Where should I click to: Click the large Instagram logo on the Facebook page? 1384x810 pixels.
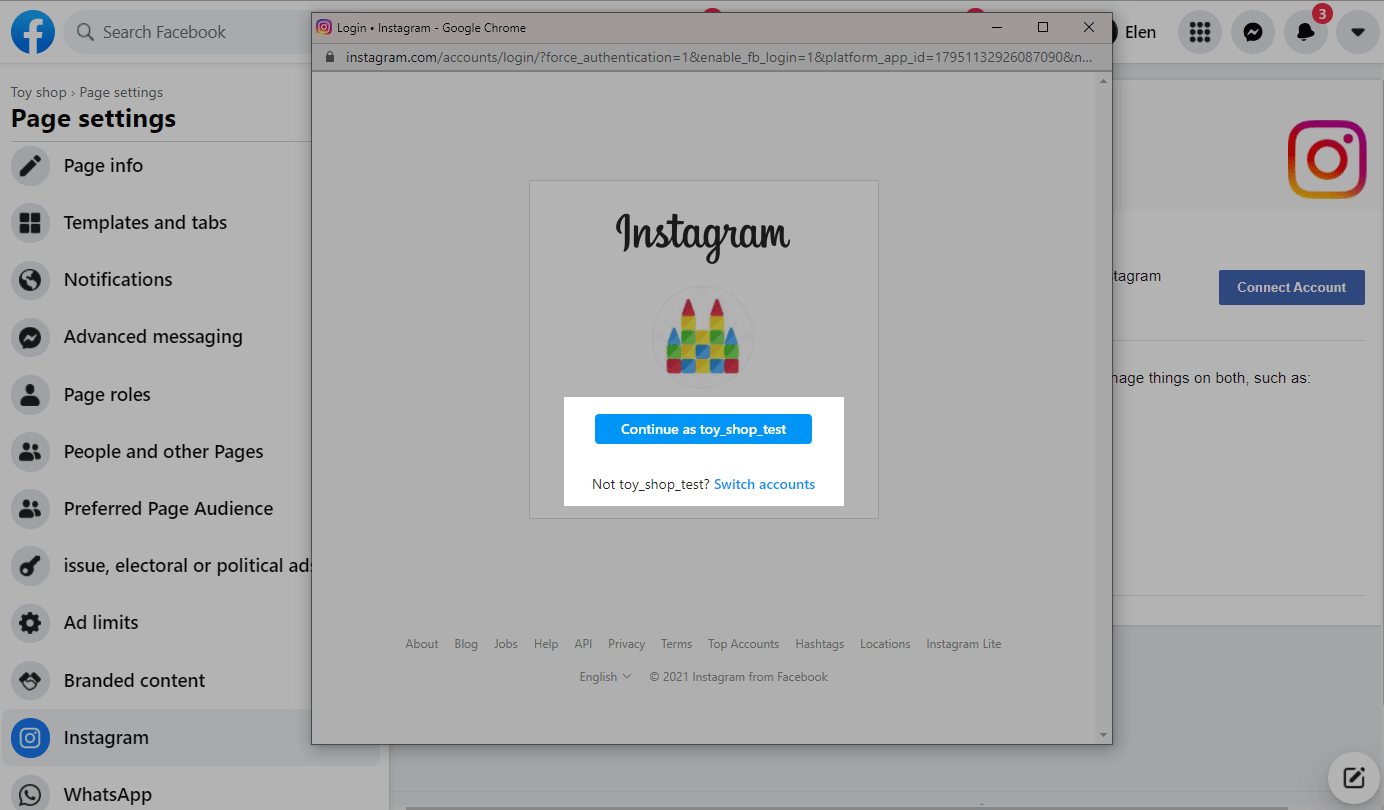coord(1327,159)
